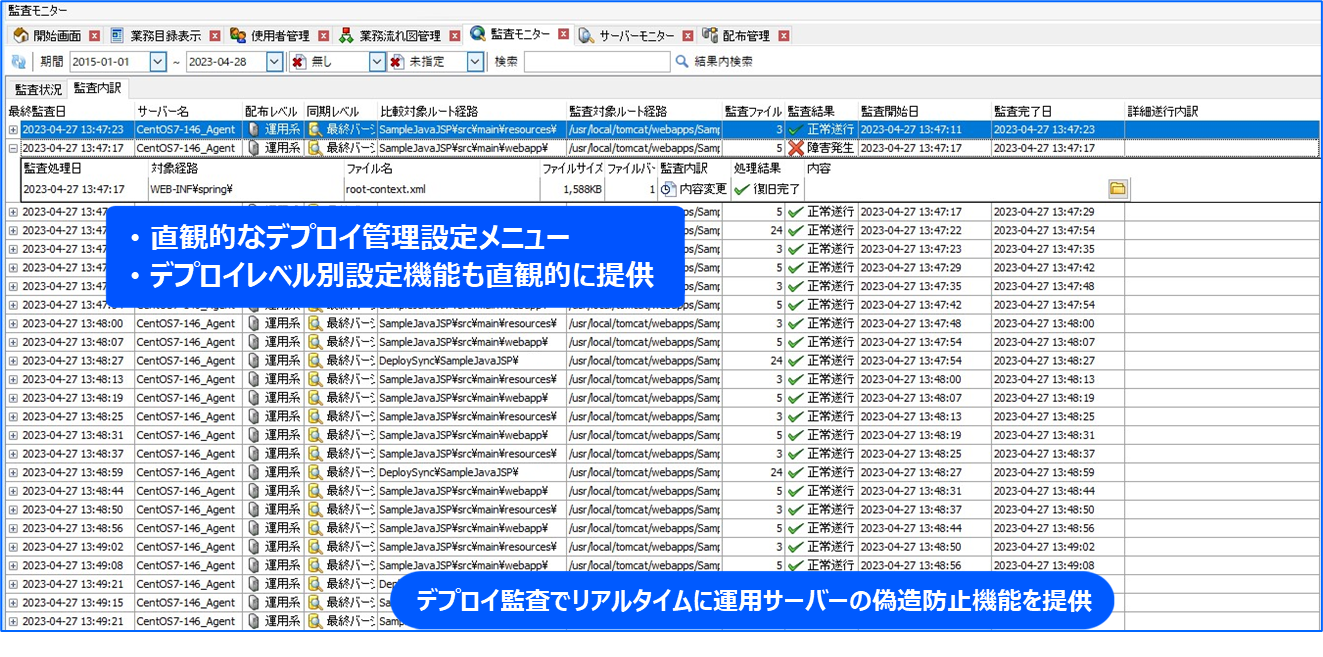Switch to the 監査状況 sub-tab
Viewport: 1323px width, 657px height.
tap(37, 89)
